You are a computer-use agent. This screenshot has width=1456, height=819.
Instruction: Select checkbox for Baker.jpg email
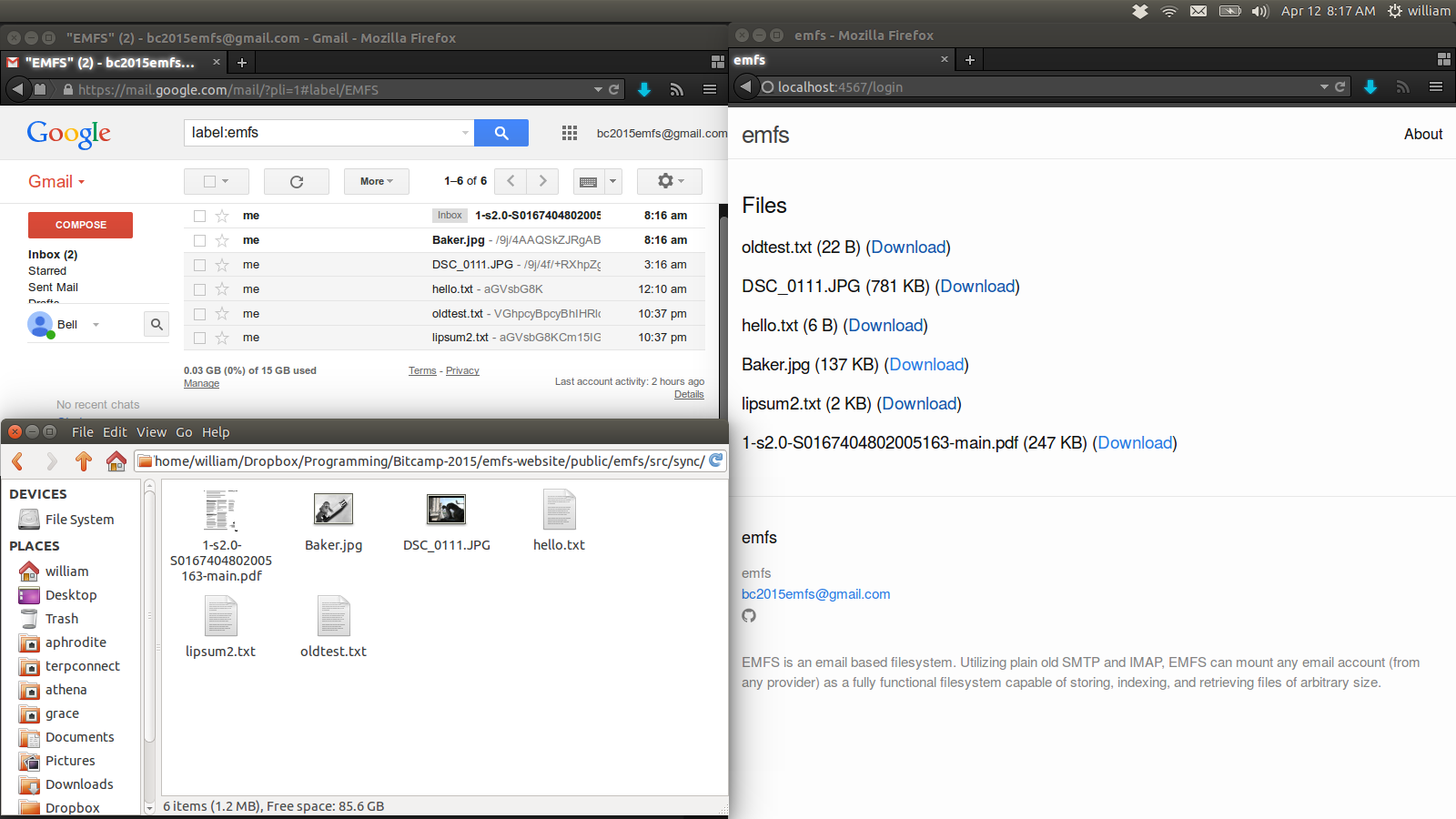point(199,240)
